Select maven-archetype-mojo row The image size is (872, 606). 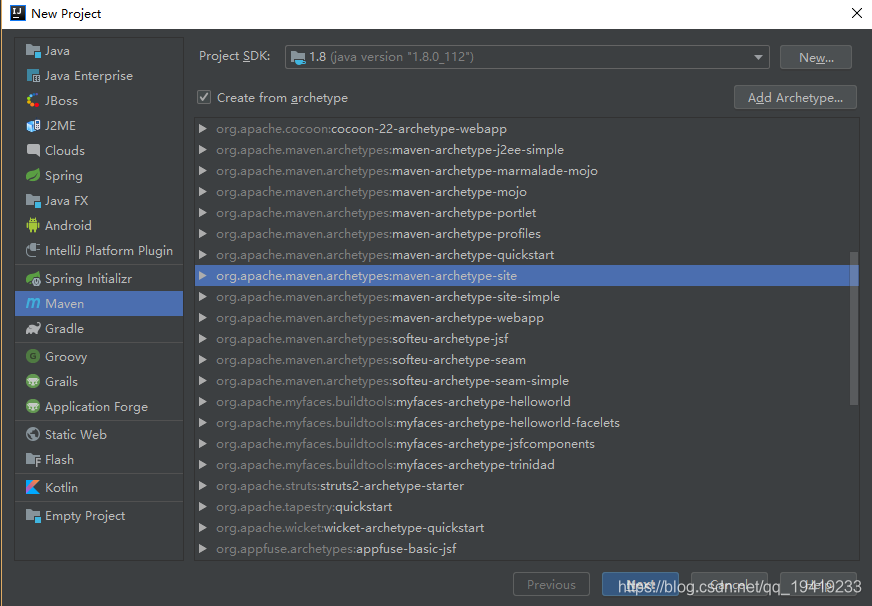coord(526,192)
